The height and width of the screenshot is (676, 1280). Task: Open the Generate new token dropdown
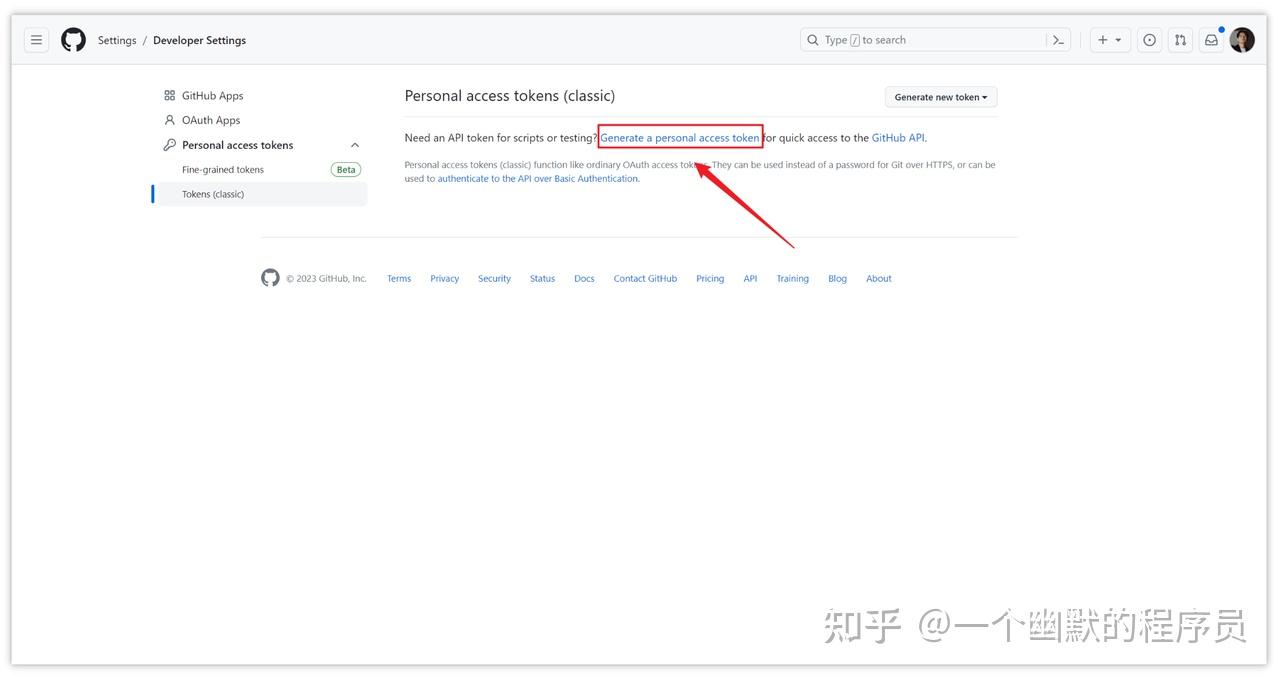(940, 96)
